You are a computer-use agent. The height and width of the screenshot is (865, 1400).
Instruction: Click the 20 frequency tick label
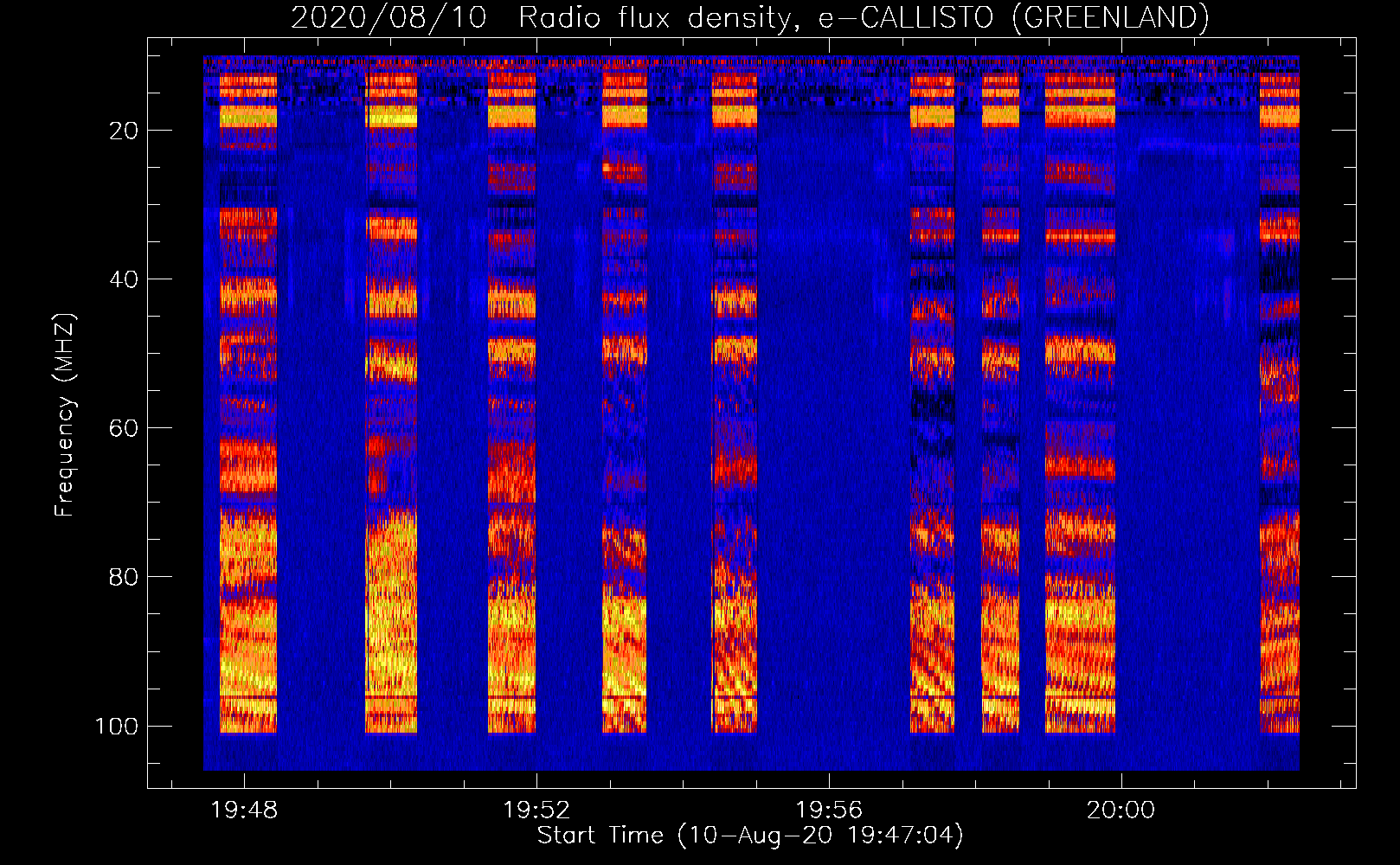pos(124,131)
